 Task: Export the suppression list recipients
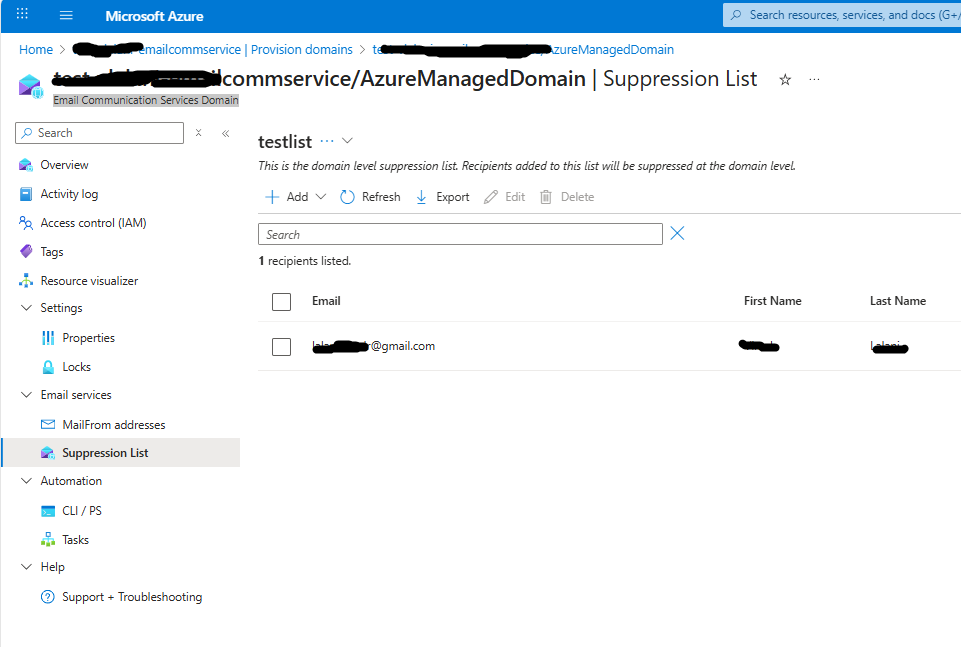pos(443,197)
